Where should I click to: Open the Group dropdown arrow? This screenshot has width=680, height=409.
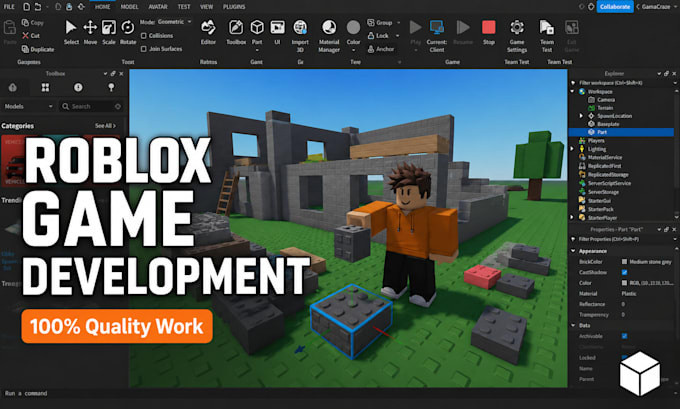click(x=399, y=23)
